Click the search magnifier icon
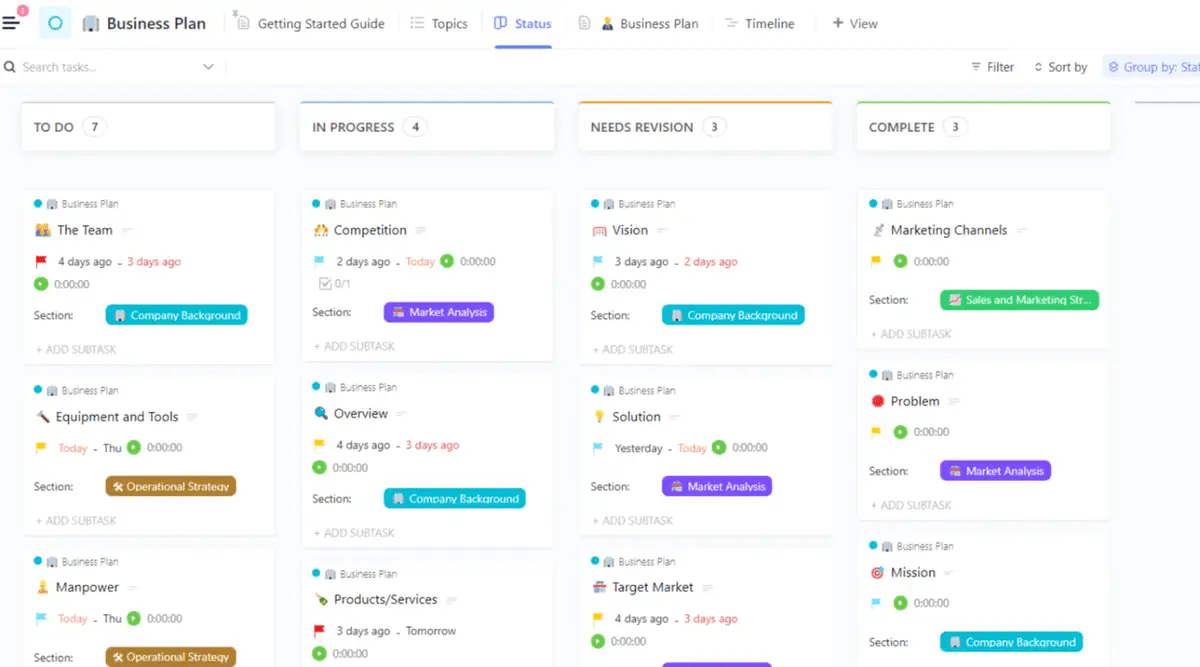Image resolution: width=1200 pixels, height=667 pixels. 9,67
